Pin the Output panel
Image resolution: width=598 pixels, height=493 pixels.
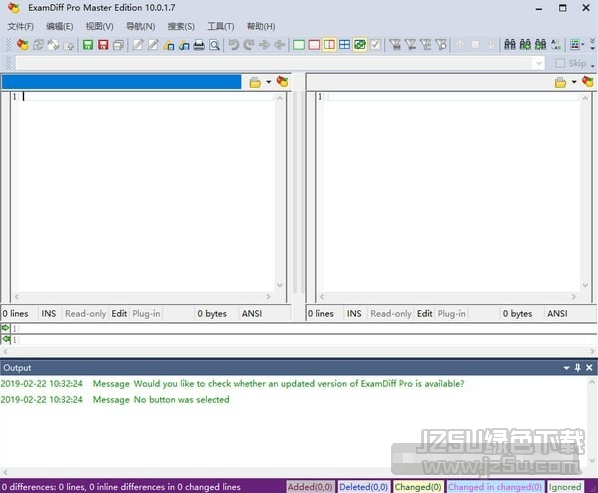(x=578, y=368)
